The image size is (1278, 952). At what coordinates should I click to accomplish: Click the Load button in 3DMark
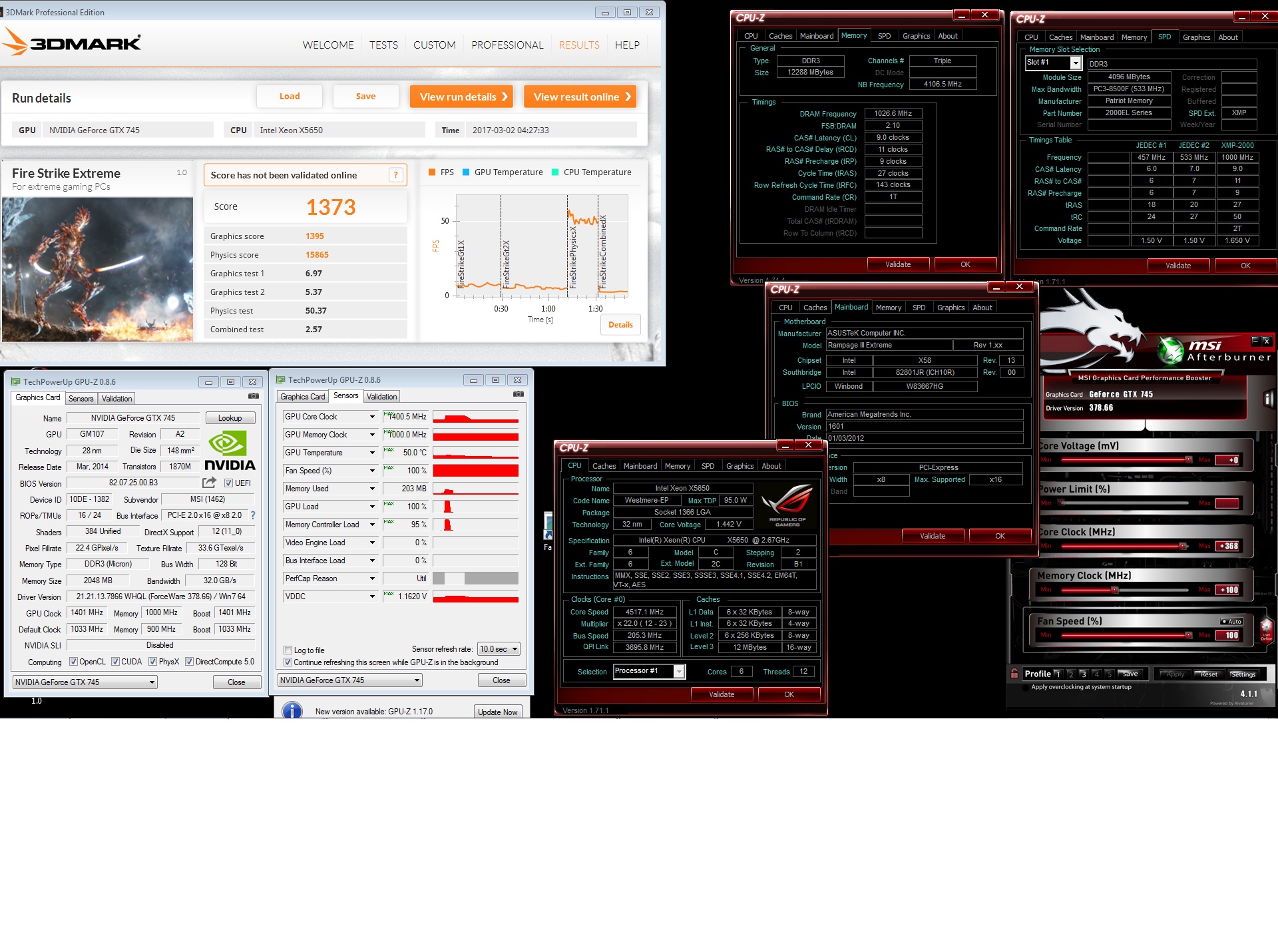290,97
